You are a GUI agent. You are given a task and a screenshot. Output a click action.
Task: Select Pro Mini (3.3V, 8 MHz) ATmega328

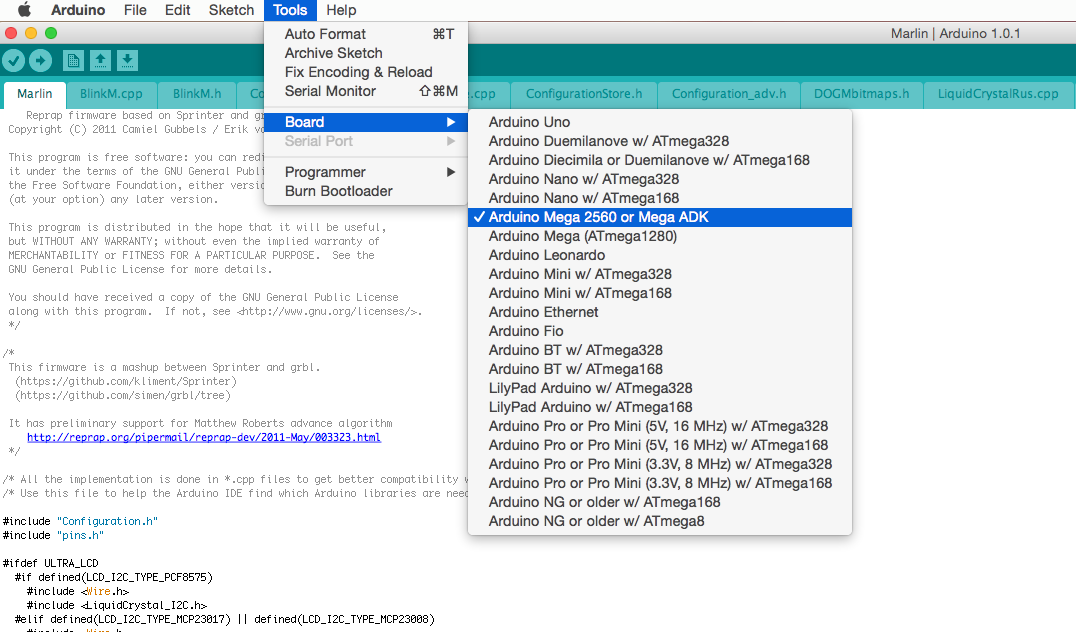659,465
